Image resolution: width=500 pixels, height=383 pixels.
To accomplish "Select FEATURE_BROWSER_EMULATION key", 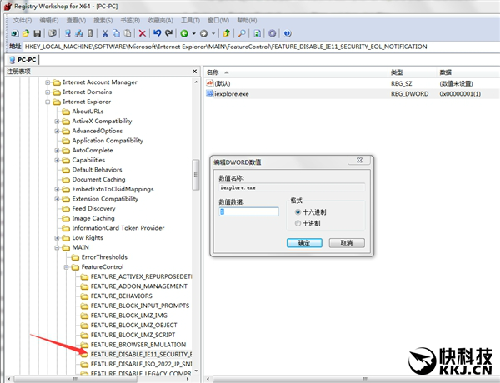I will [x=138, y=344].
